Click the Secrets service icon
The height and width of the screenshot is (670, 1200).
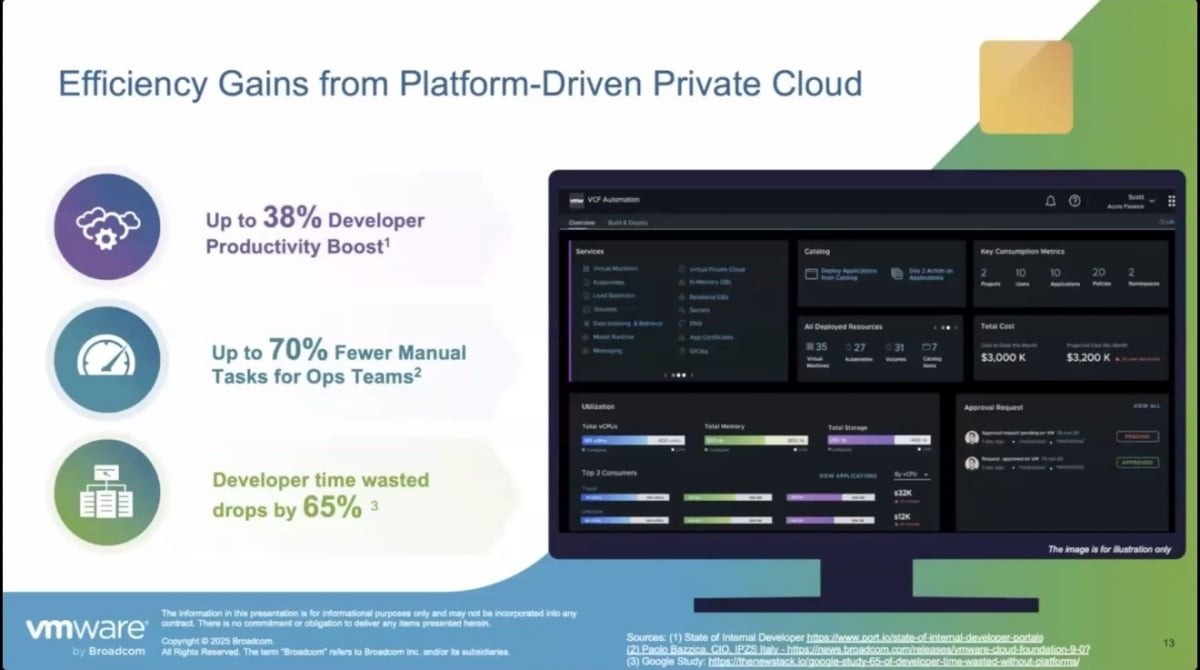point(681,310)
